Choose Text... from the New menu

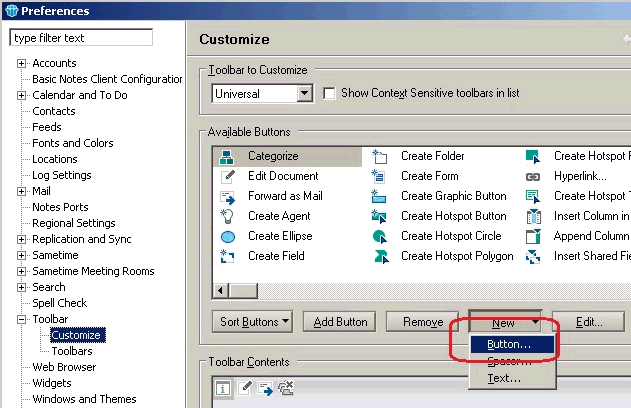point(503,379)
